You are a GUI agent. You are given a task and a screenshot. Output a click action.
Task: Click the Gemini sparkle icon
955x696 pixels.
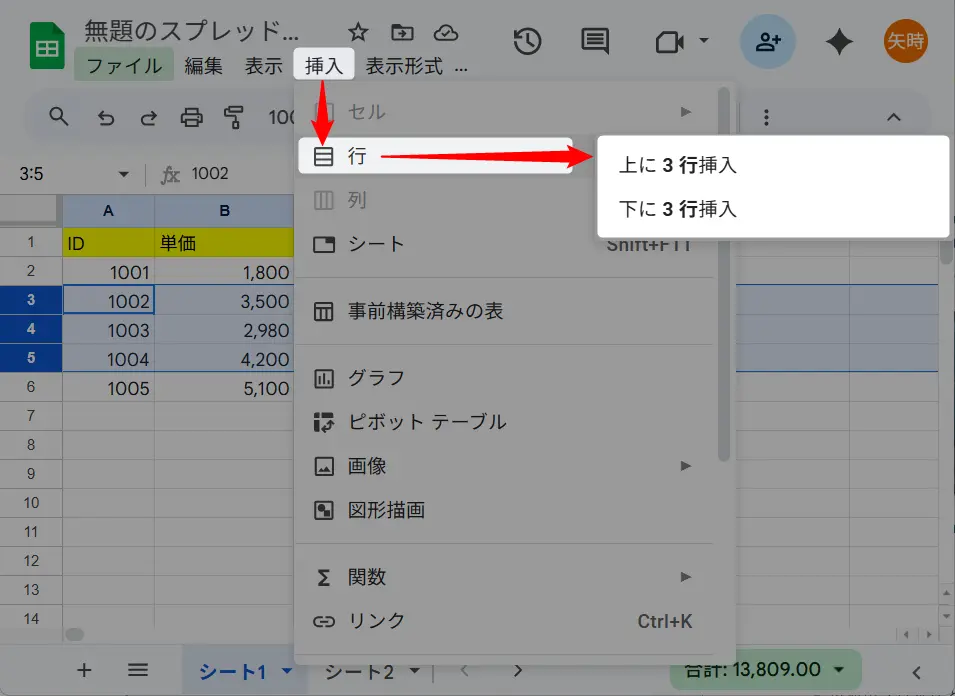[x=838, y=41]
